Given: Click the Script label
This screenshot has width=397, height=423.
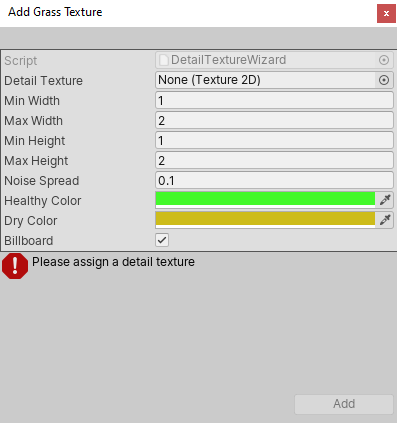Looking at the screenshot, I should (21, 61).
